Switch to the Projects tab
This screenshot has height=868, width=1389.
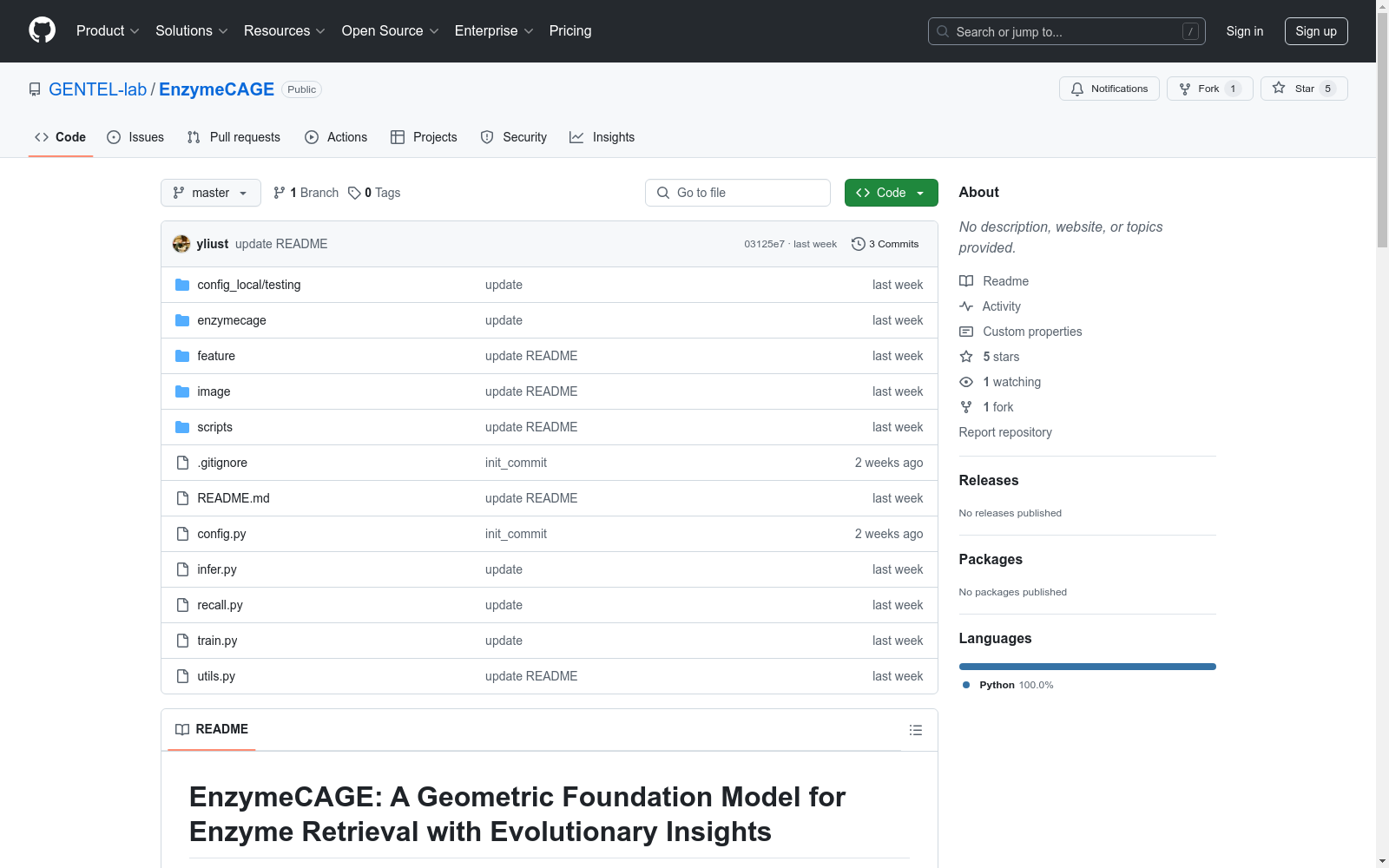(x=424, y=137)
